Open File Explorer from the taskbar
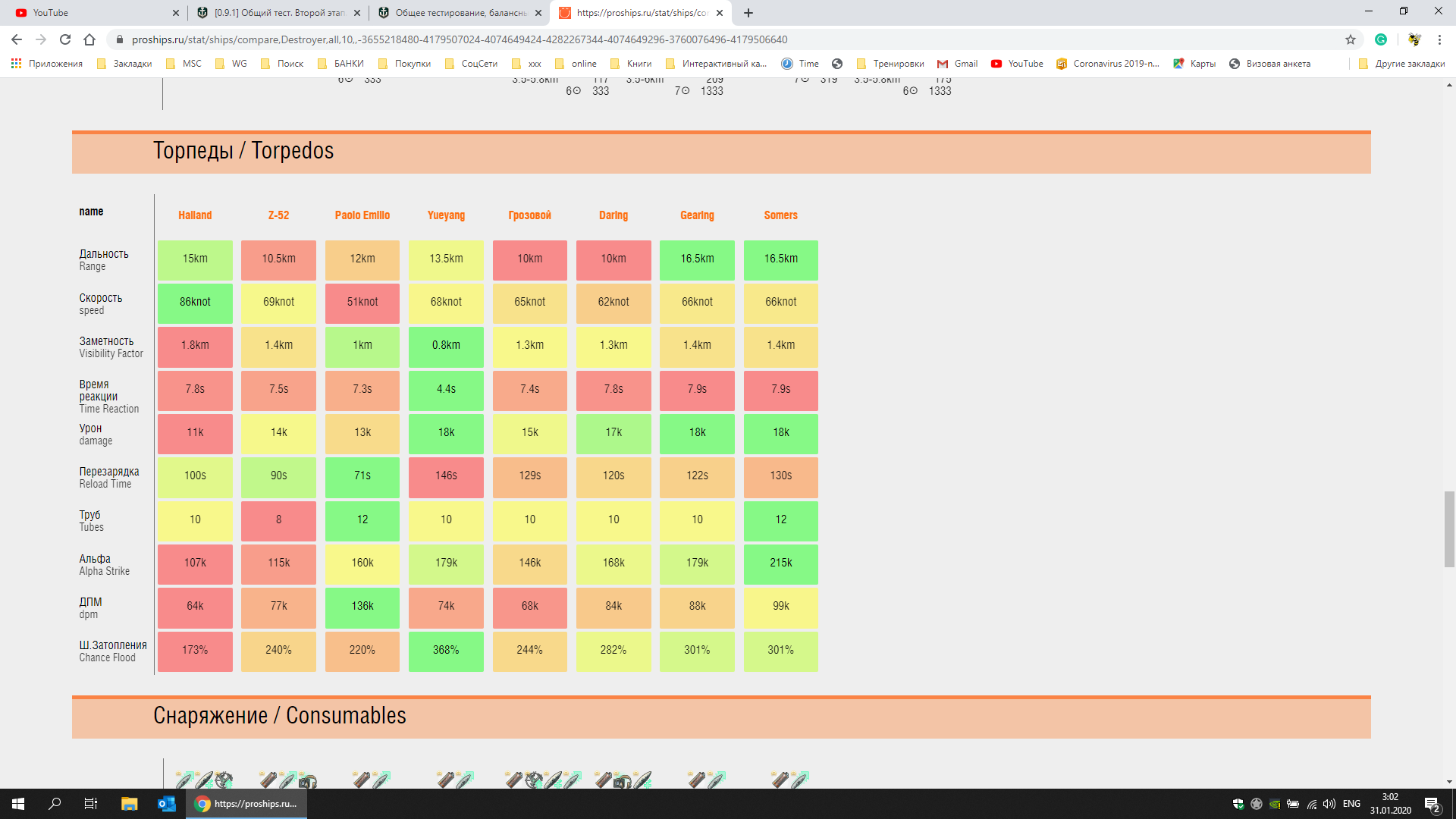Viewport: 1456px width, 819px height. (x=129, y=804)
